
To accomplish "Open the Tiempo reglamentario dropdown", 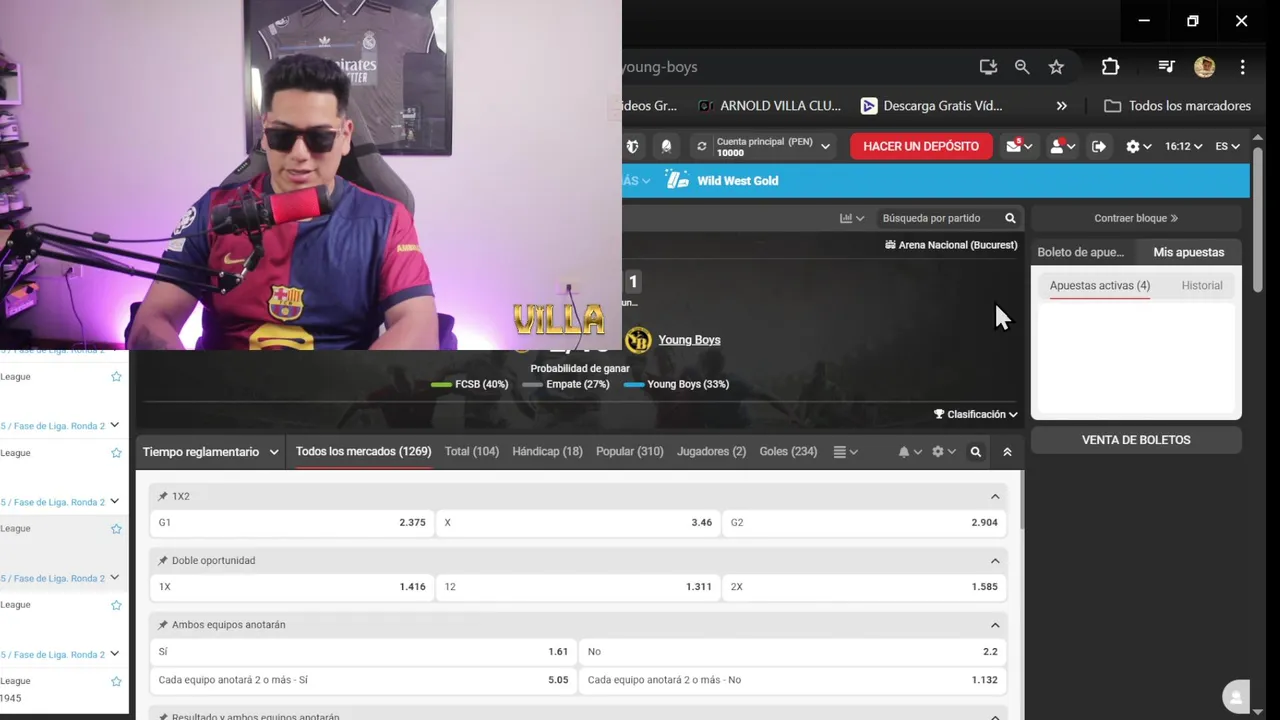I will (x=210, y=452).
